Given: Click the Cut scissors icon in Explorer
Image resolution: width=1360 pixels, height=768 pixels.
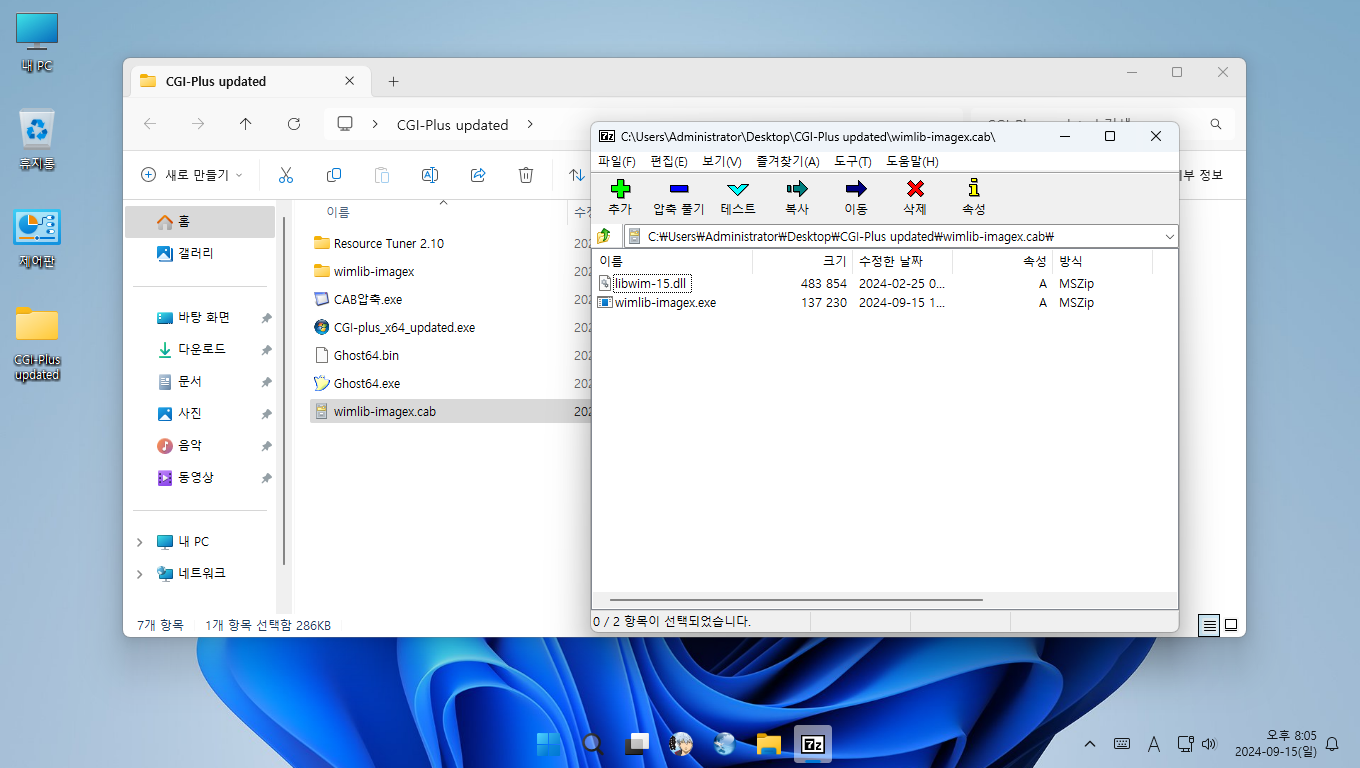Looking at the screenshot, I should coord(286,175).
